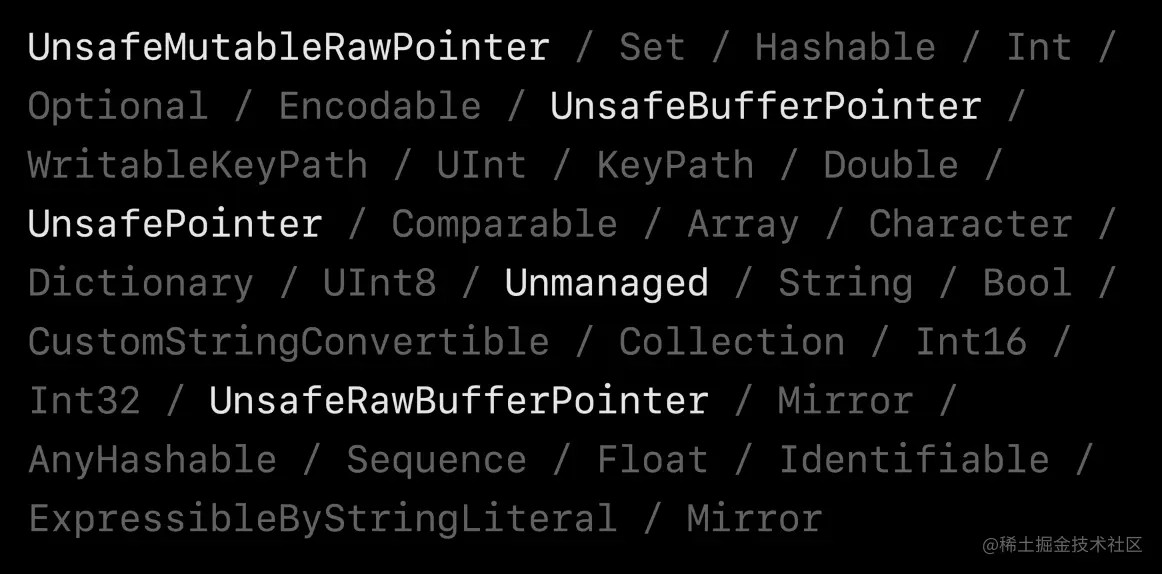Viewport: 1162px width, 574px height.
Task: Click the watermark text at bottom right
Action: 1063,545
